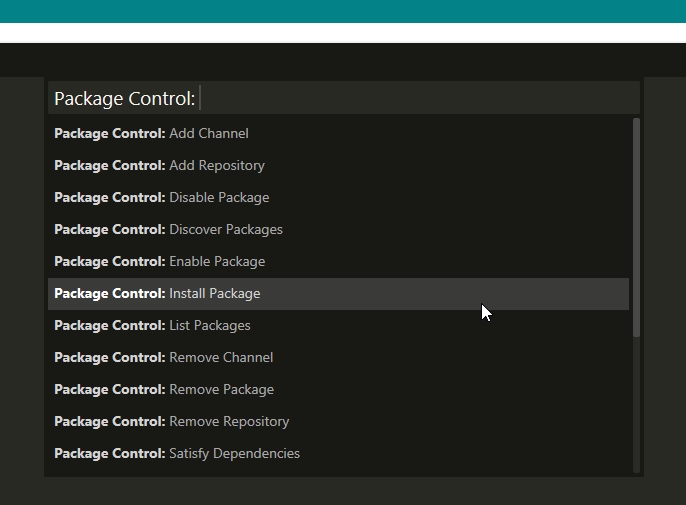The image size is (686, 505).
Task: Click the white strip below the teal bar
Action: [343, 32]
